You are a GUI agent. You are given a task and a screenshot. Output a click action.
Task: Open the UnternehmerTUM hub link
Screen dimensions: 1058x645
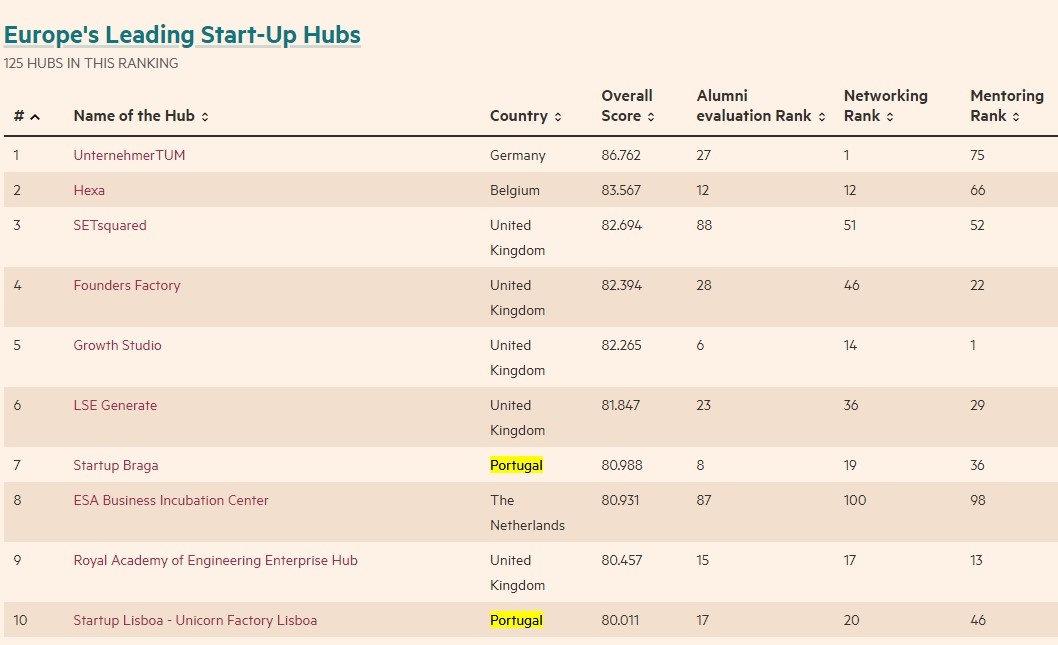click(129, 155)
